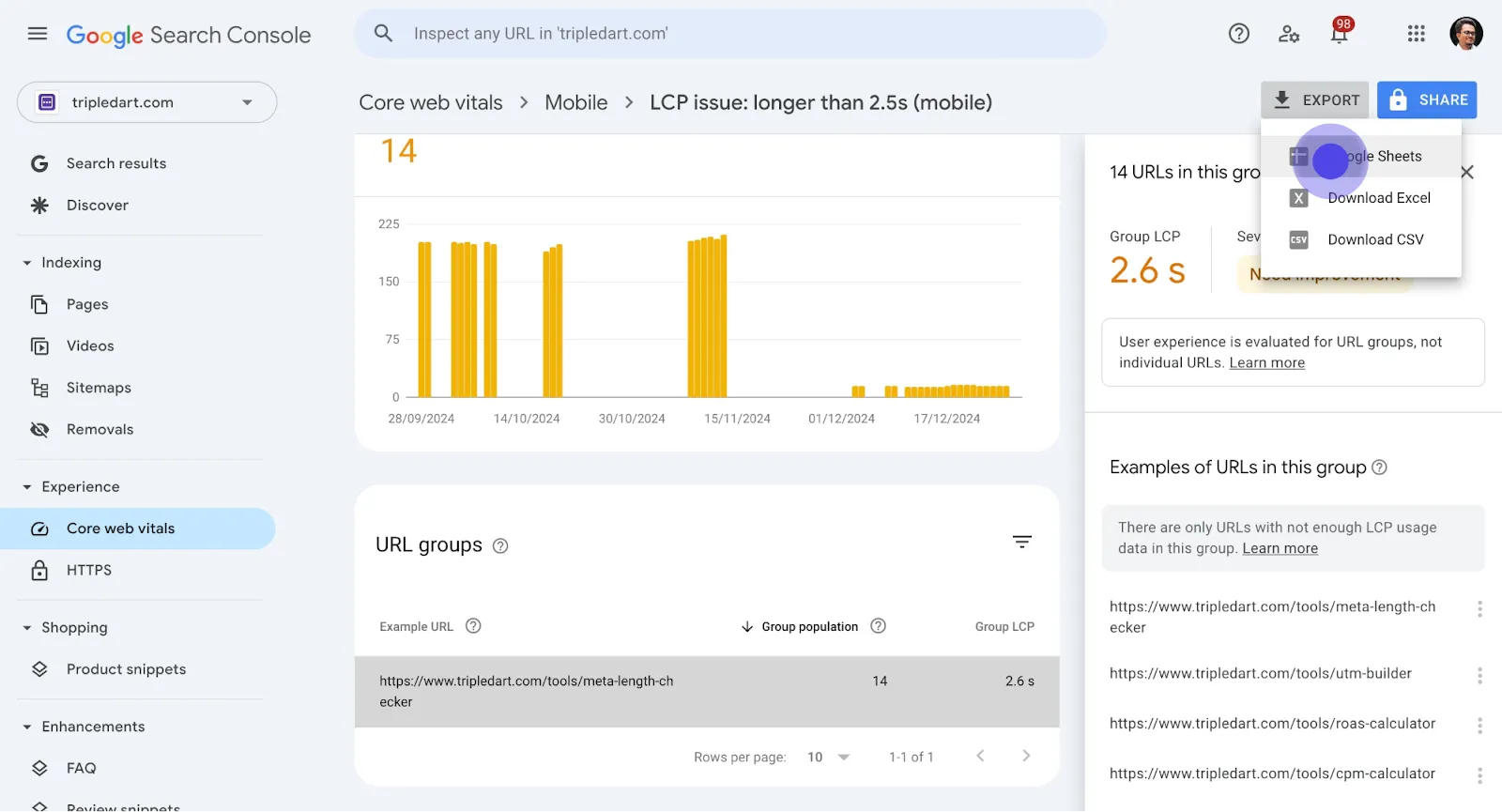Close the 14 URLs side panel

pyautogui.click(x=1467, y=172)
